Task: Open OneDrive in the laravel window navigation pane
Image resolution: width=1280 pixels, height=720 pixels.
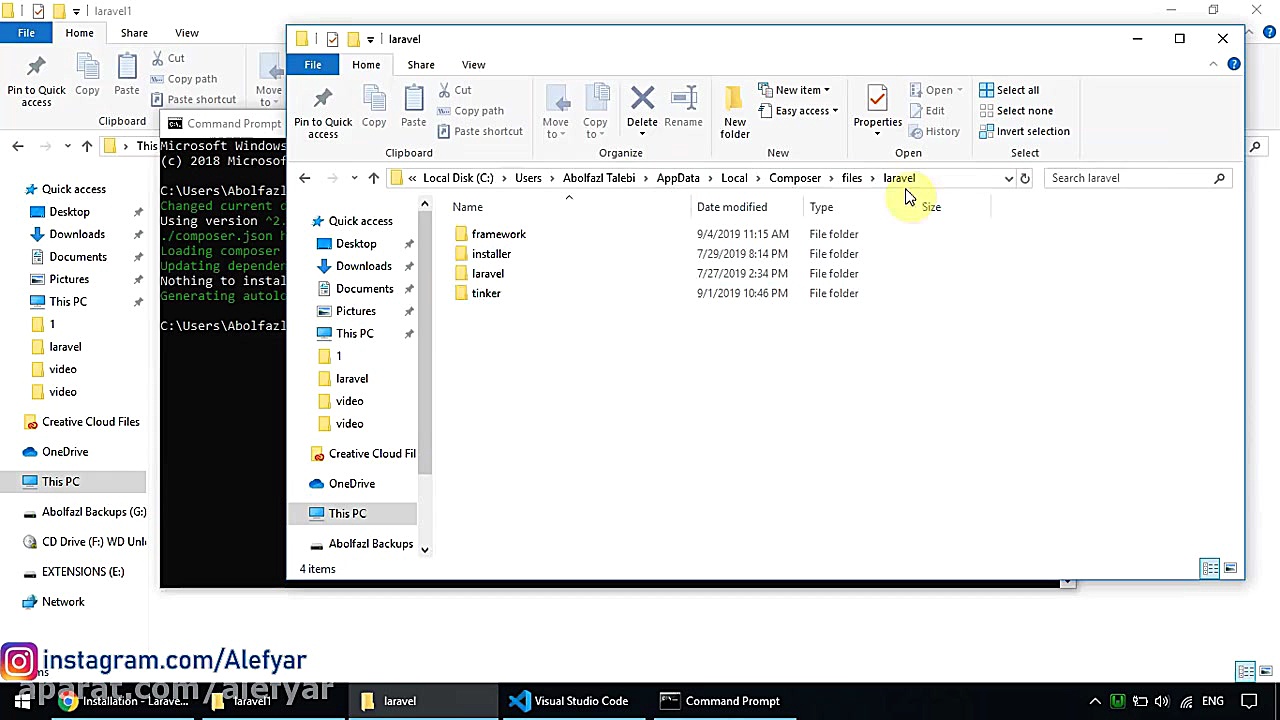Action: [x=352, y=484]
